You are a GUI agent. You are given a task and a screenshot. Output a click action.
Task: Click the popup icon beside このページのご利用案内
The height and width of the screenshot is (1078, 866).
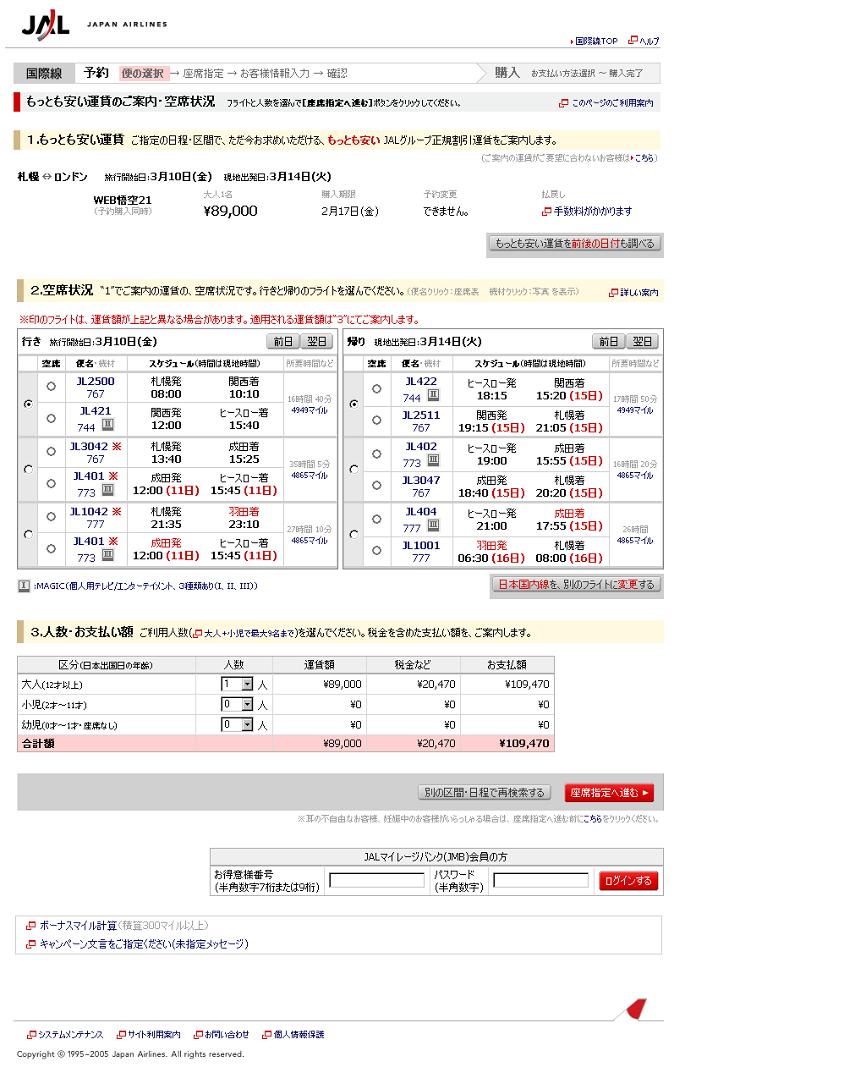564,103
